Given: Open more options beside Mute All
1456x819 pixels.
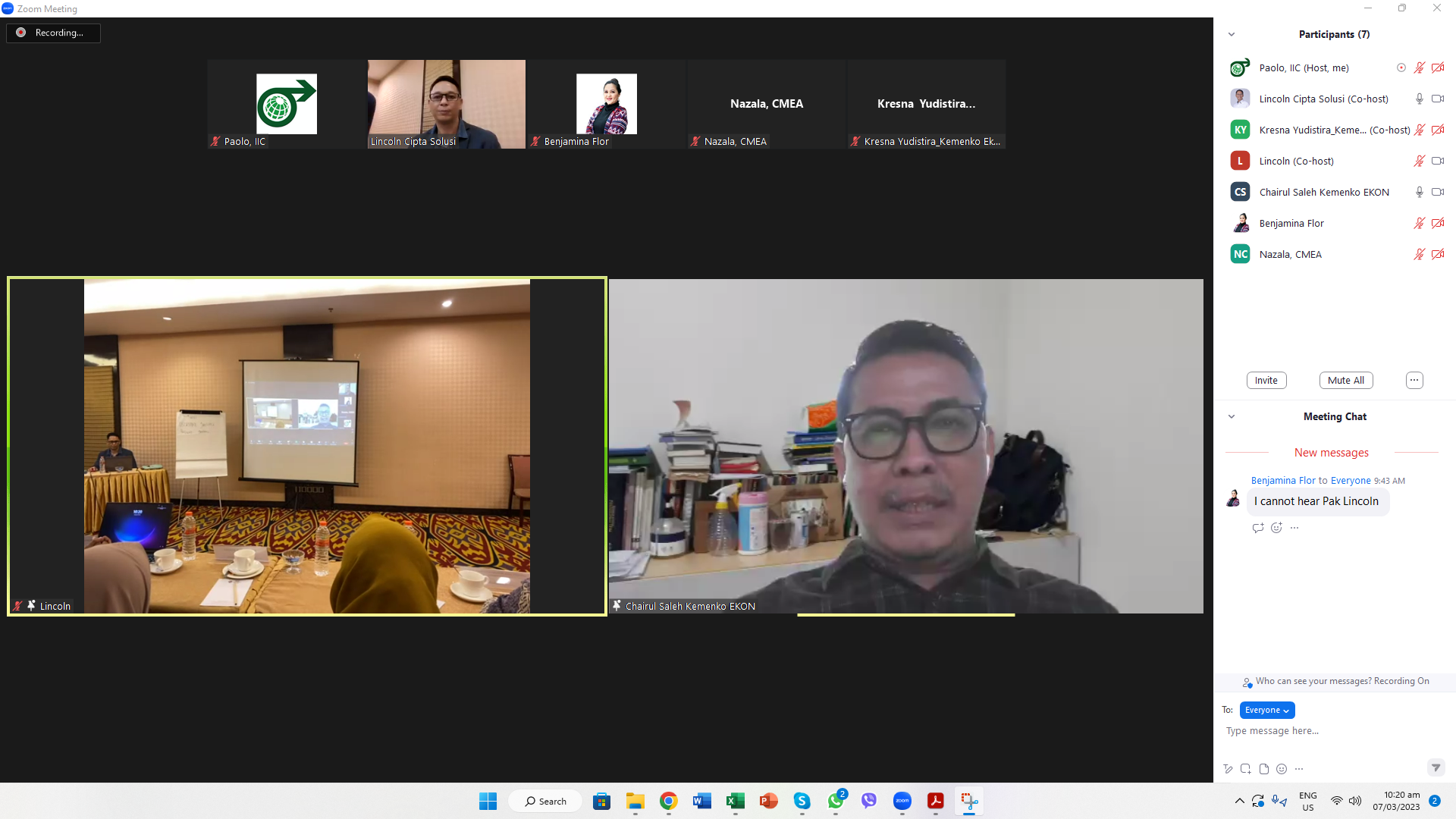Looking at the screenshot, I should [1414, 381].
